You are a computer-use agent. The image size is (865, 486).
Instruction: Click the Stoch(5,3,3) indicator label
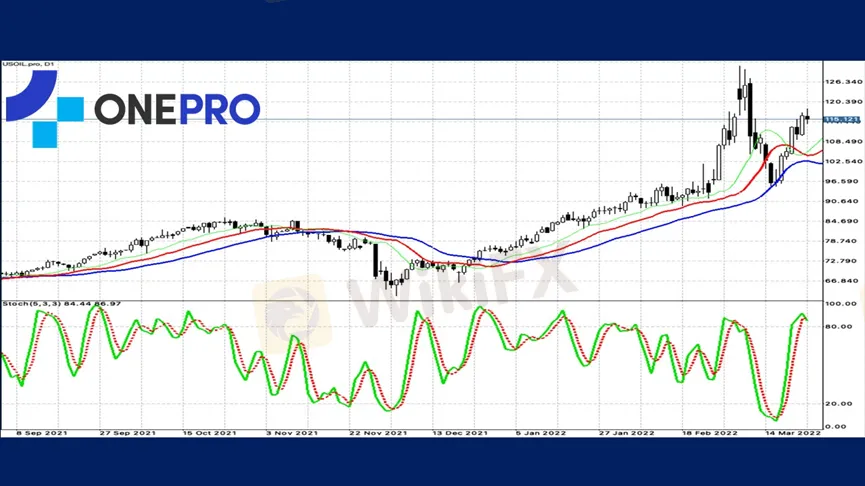click(61, 304)
